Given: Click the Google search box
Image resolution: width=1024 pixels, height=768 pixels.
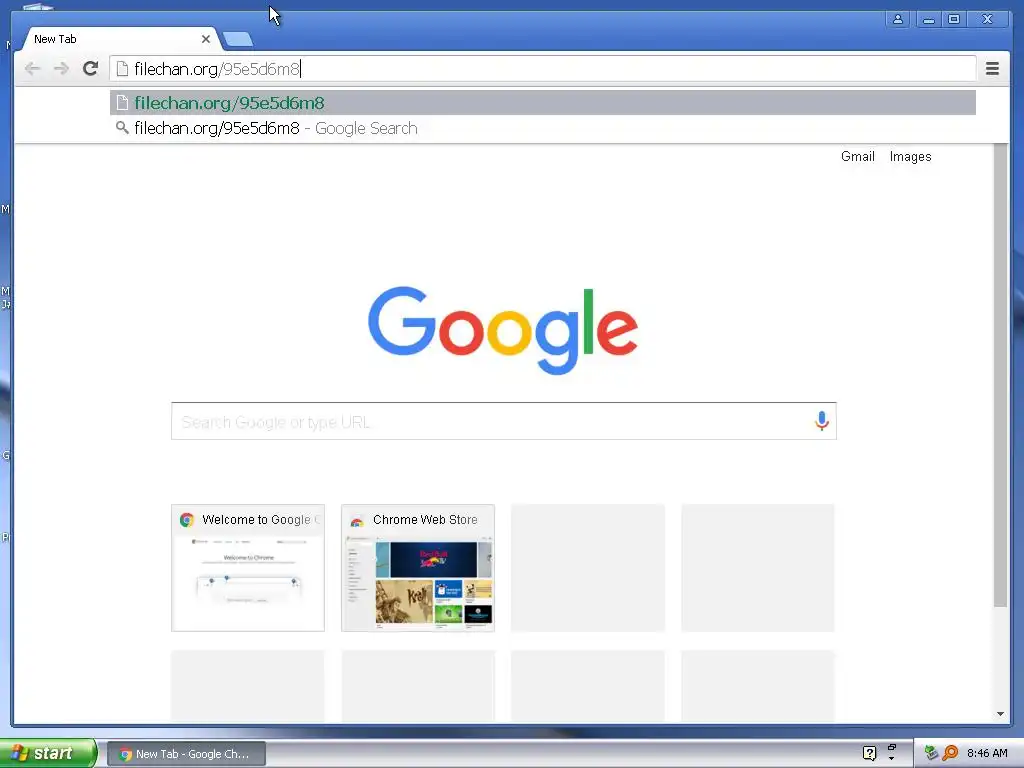Looking at the screenshot, I should pos(504,421).
